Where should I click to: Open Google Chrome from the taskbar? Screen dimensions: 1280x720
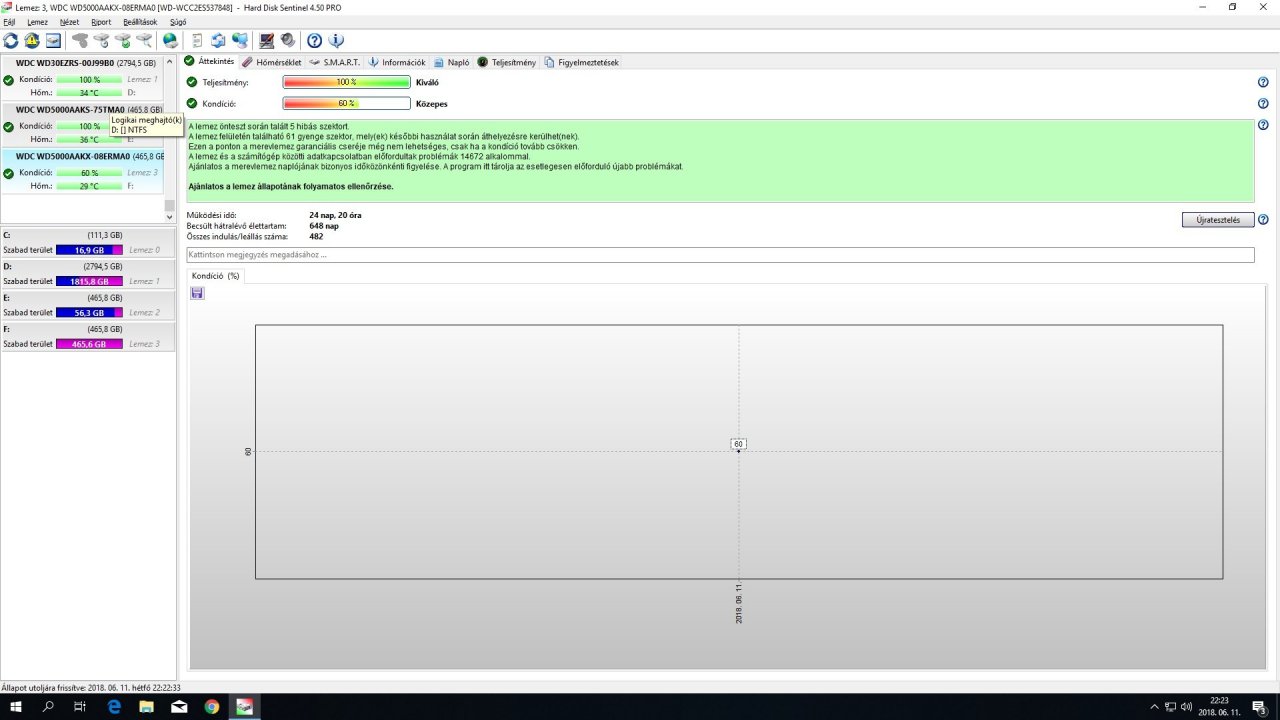[x=212, y=706]
